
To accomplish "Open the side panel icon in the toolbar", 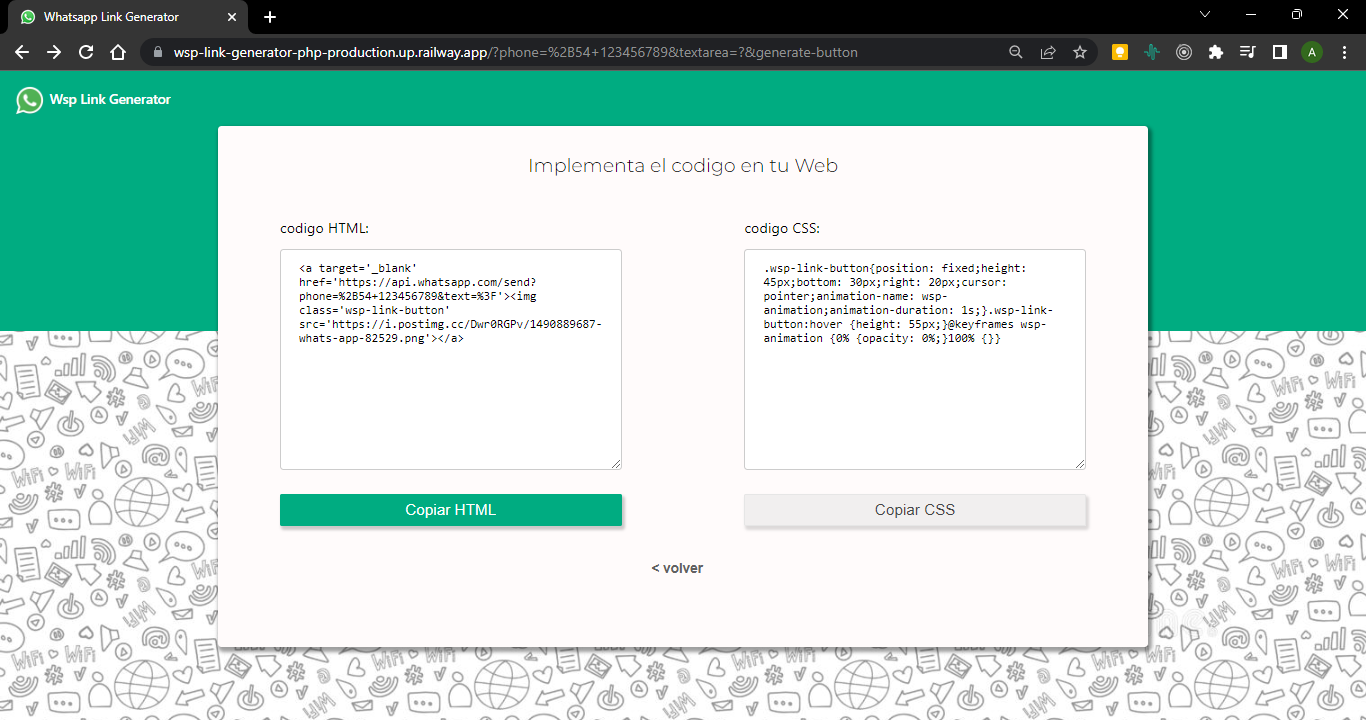I will coord(1280,51).
